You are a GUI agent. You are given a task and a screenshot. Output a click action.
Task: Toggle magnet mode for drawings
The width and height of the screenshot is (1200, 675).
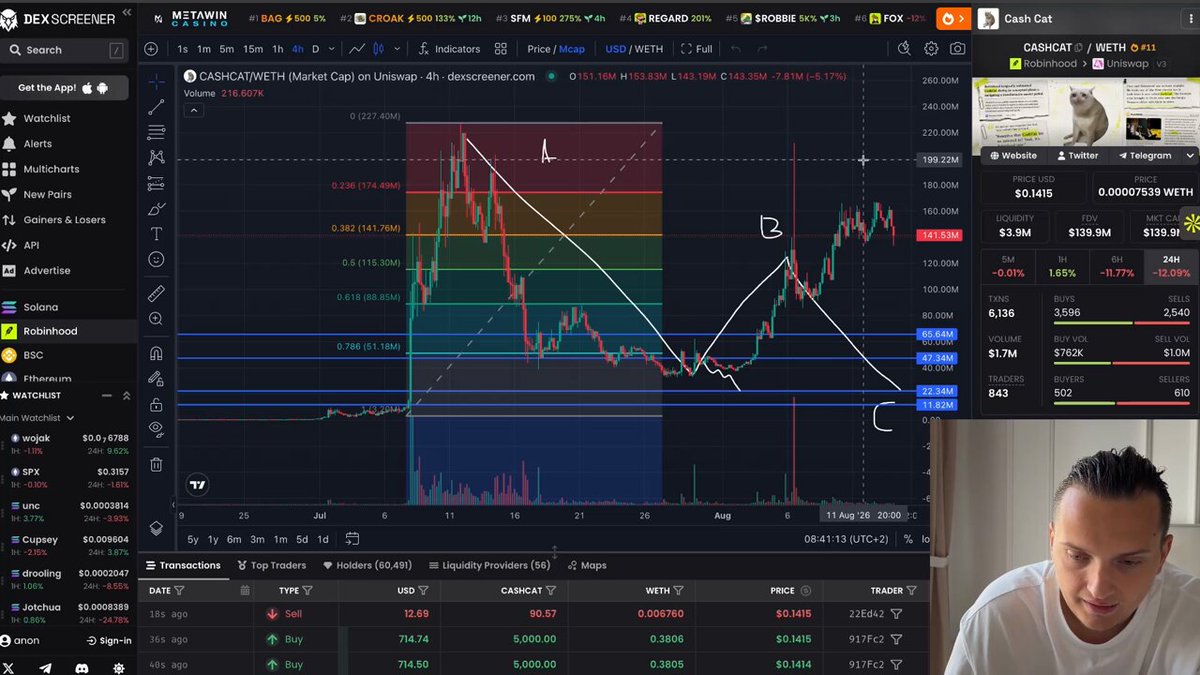click(x=156, y=353)
